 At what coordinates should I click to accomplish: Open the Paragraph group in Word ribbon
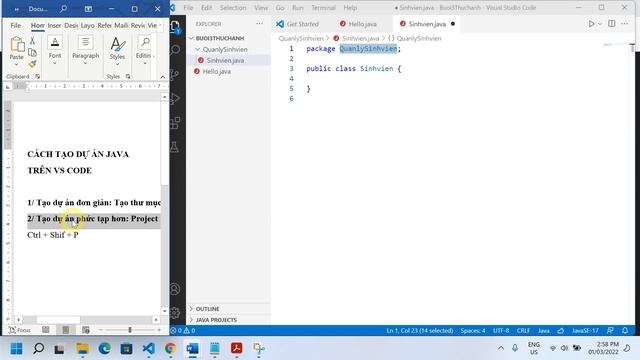85,50
